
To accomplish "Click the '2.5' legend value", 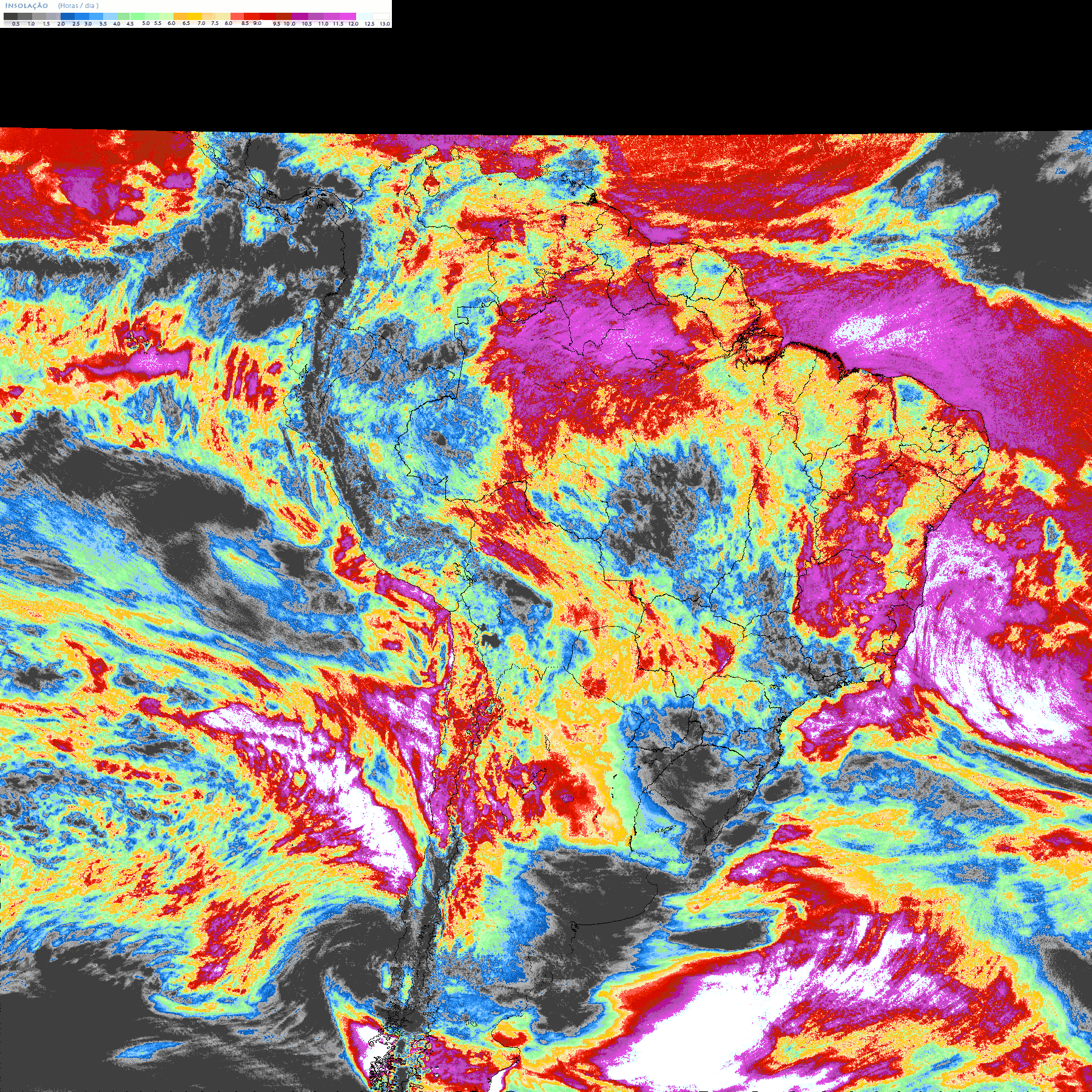I will tap(76, 24).
